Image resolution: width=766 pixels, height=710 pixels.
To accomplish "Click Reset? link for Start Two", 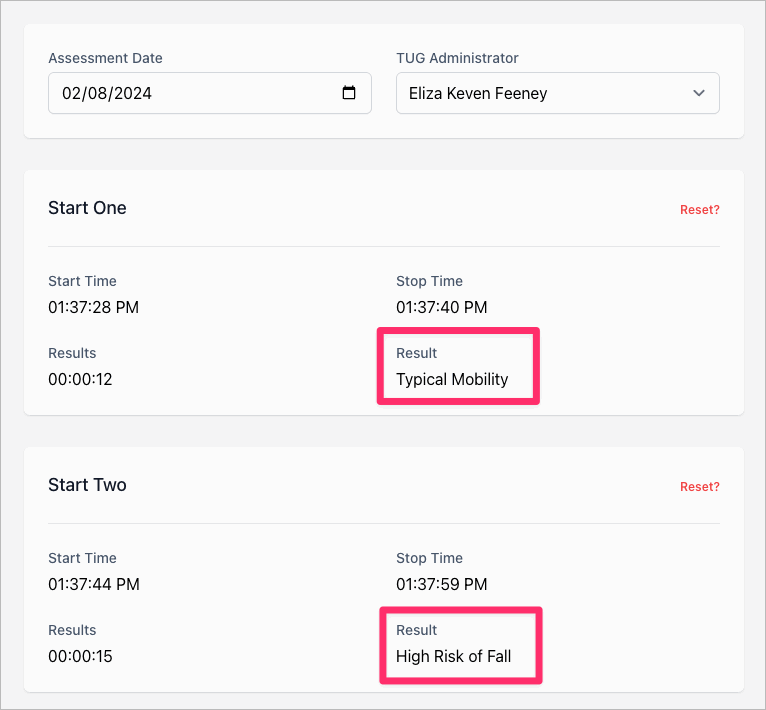I will click(x=699, y=487).
